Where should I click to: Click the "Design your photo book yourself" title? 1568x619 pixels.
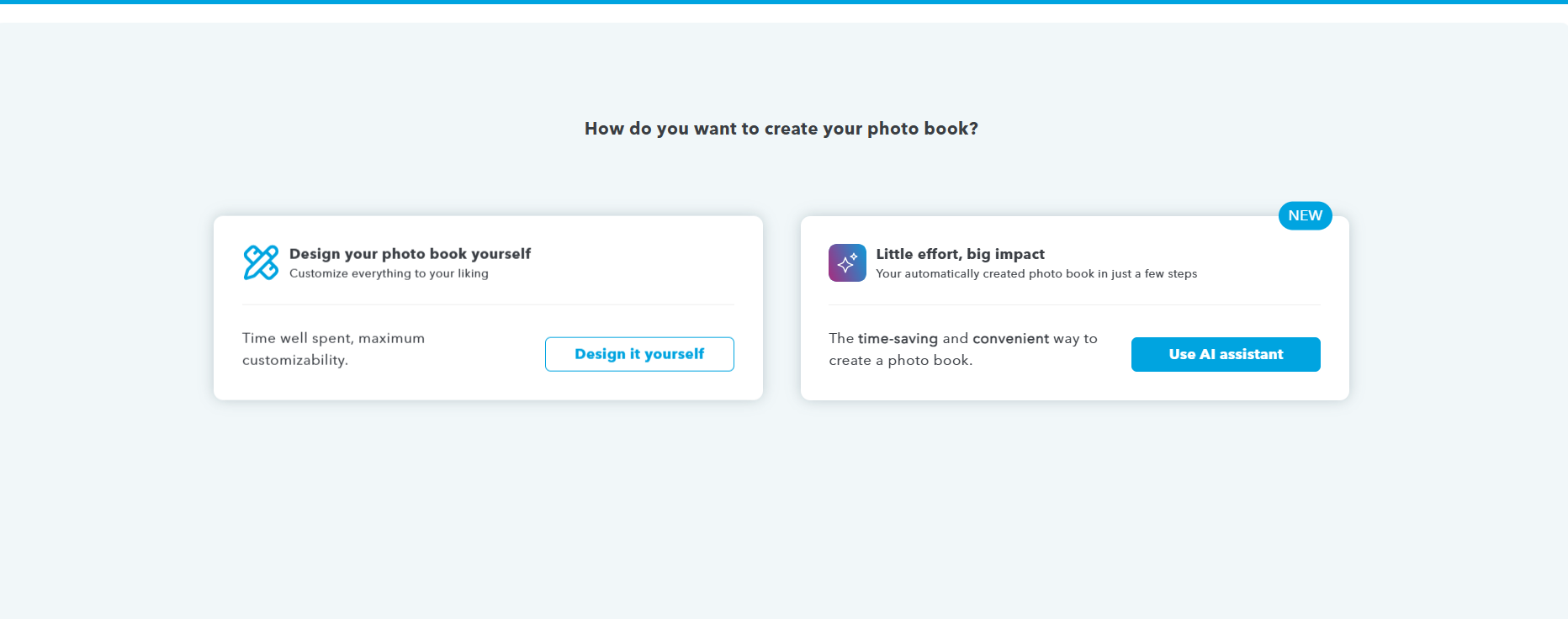410,254
